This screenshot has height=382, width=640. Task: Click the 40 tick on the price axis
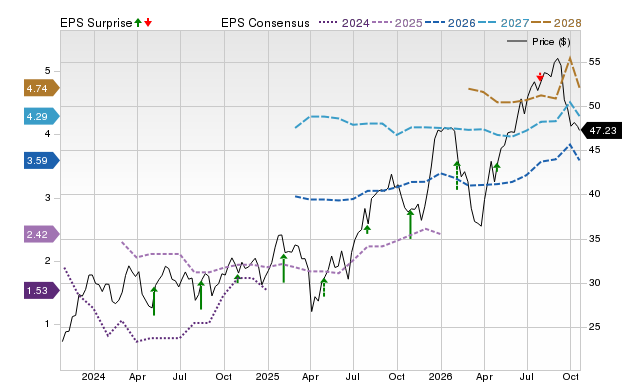[x=594, y=194]
